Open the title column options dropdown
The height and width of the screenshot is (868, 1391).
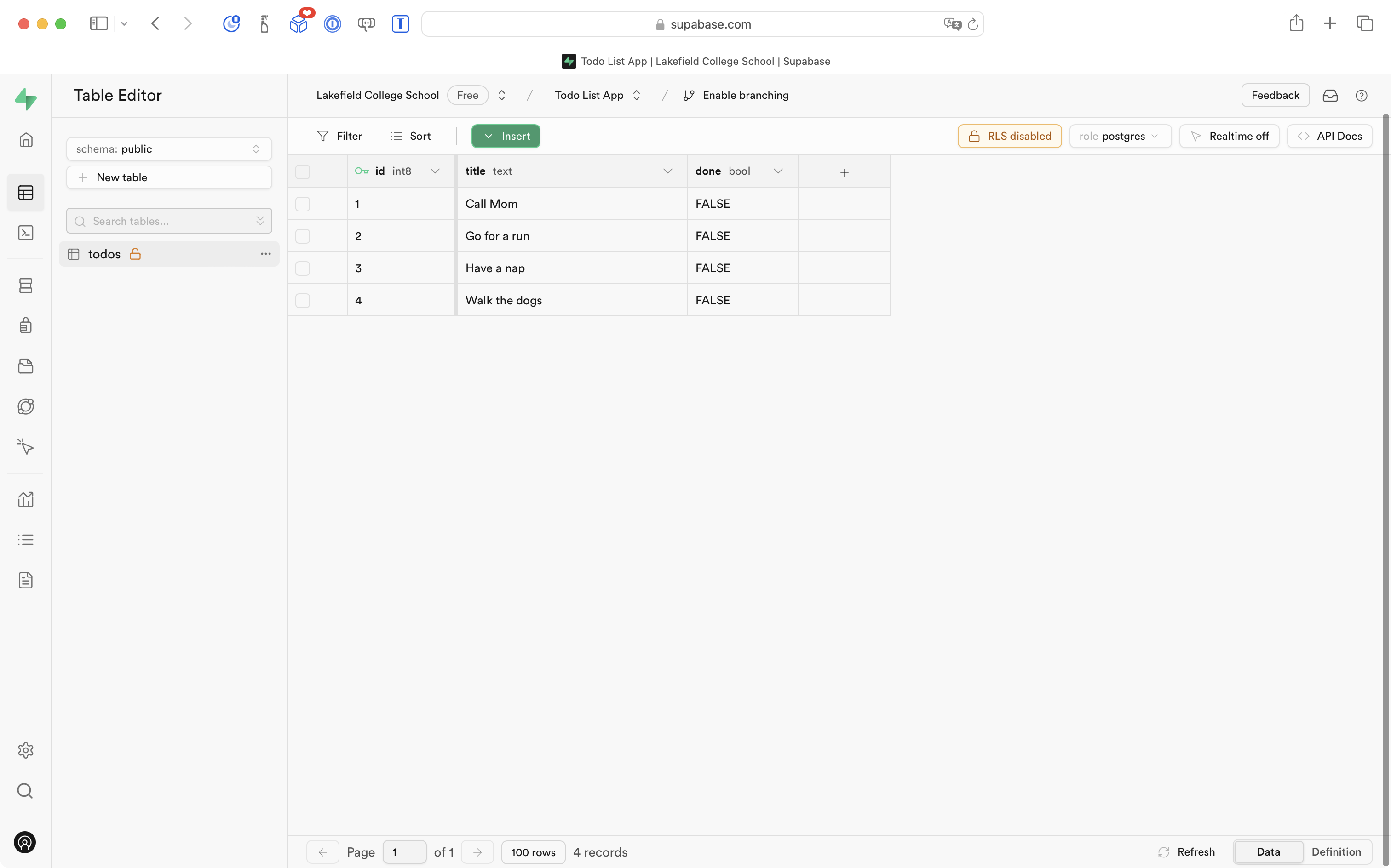click(667, 171)
